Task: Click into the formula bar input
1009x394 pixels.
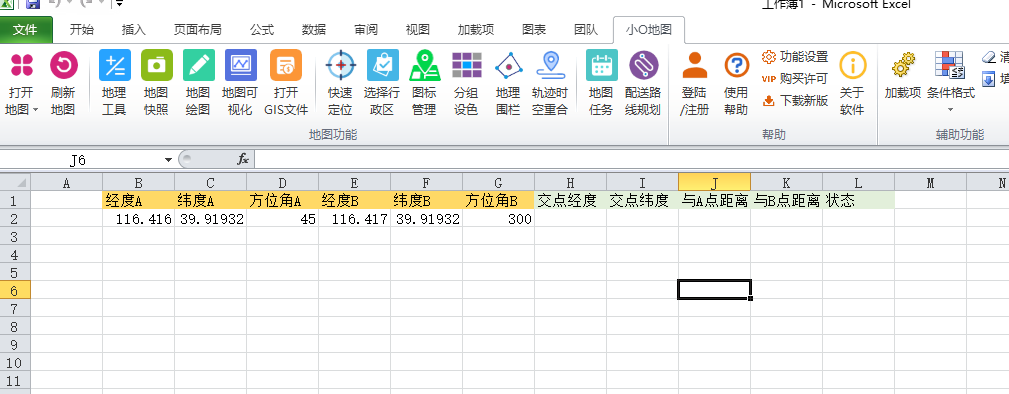Action: coord(631,159)
